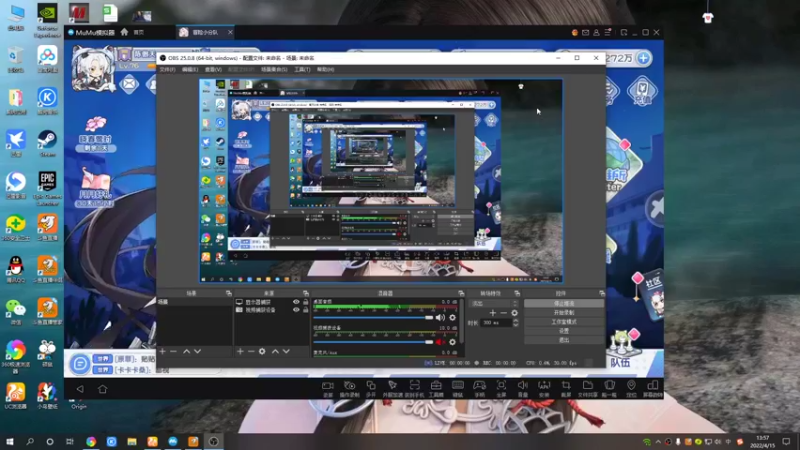Click MuMu emulator home icon
This screenshot has height=450, width=800.
click(124, 32)
